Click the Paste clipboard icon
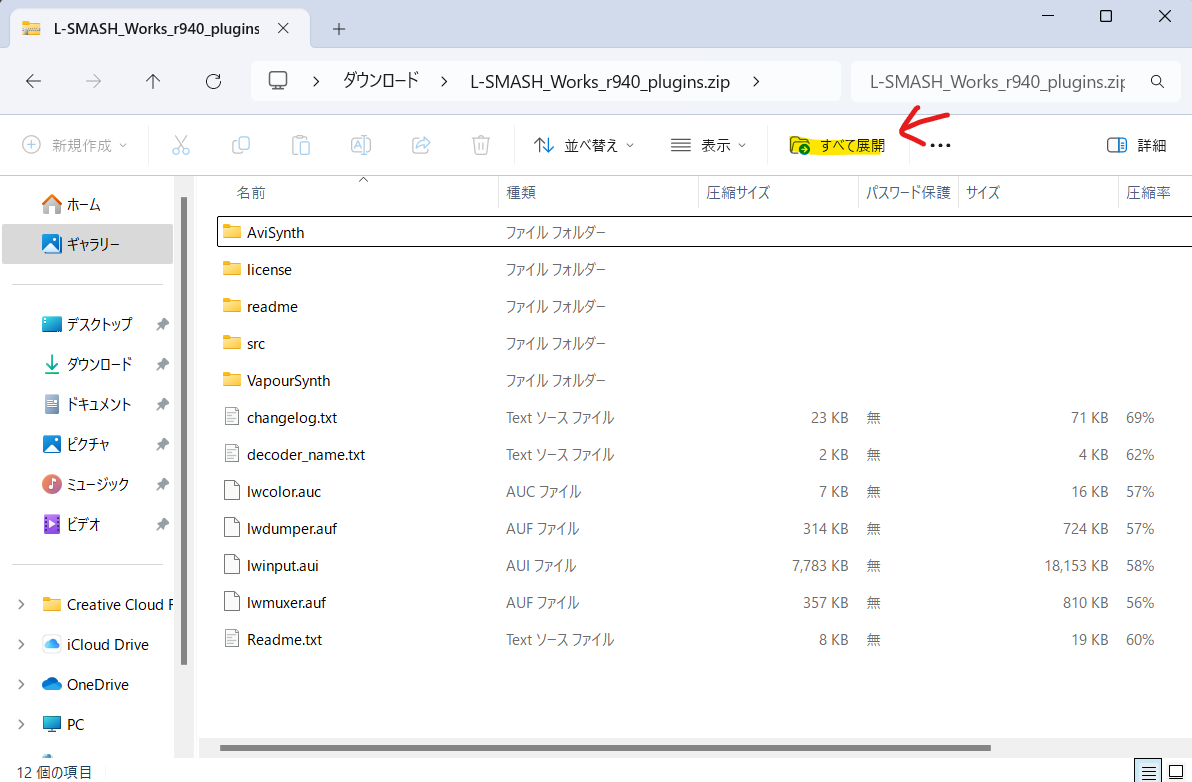The image size is (1192, 782). pyautogui.click(x=301, y=144)
